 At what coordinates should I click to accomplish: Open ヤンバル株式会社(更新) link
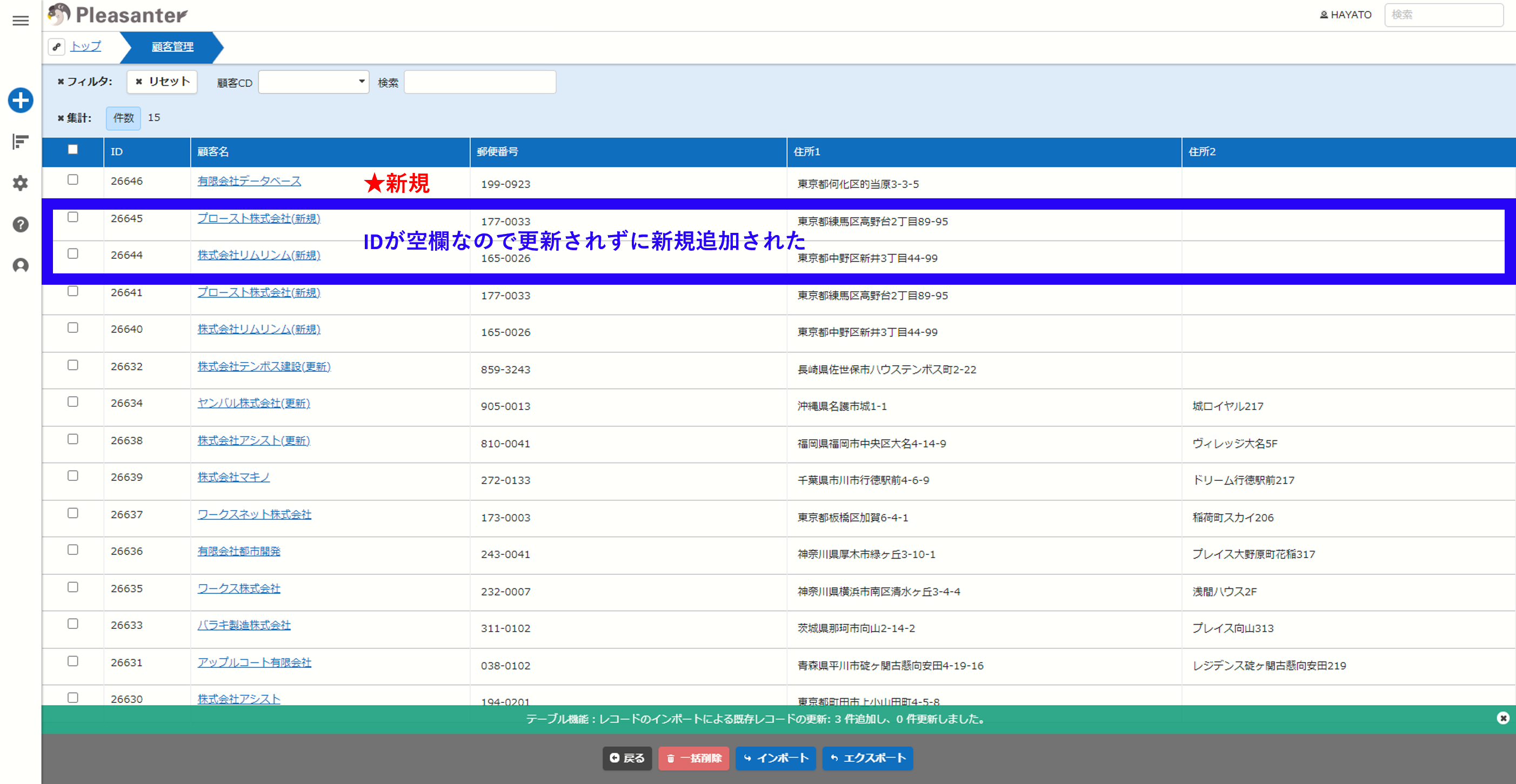[253, 403]
